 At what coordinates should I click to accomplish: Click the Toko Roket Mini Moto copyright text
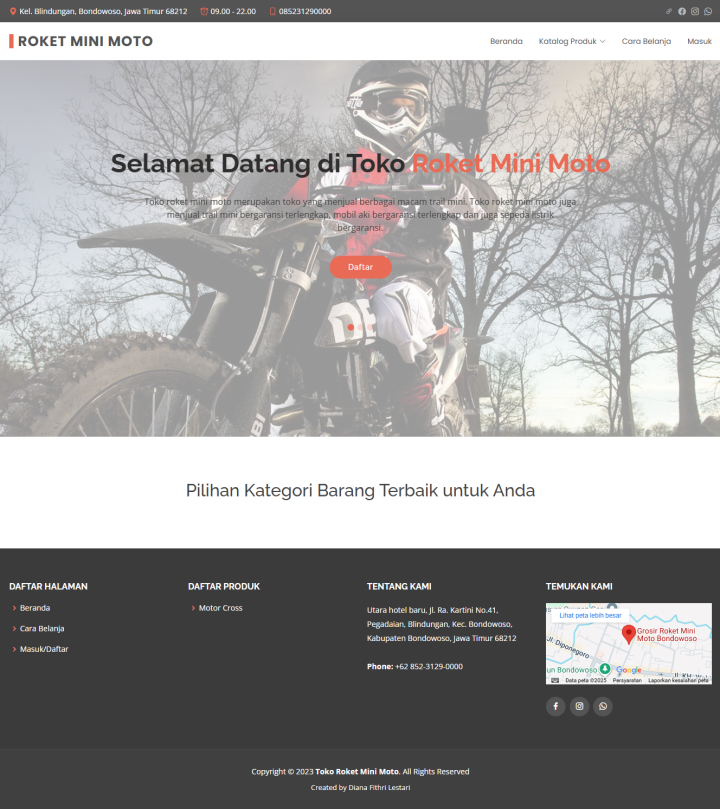pyautogui.click(x=357, y=772)
